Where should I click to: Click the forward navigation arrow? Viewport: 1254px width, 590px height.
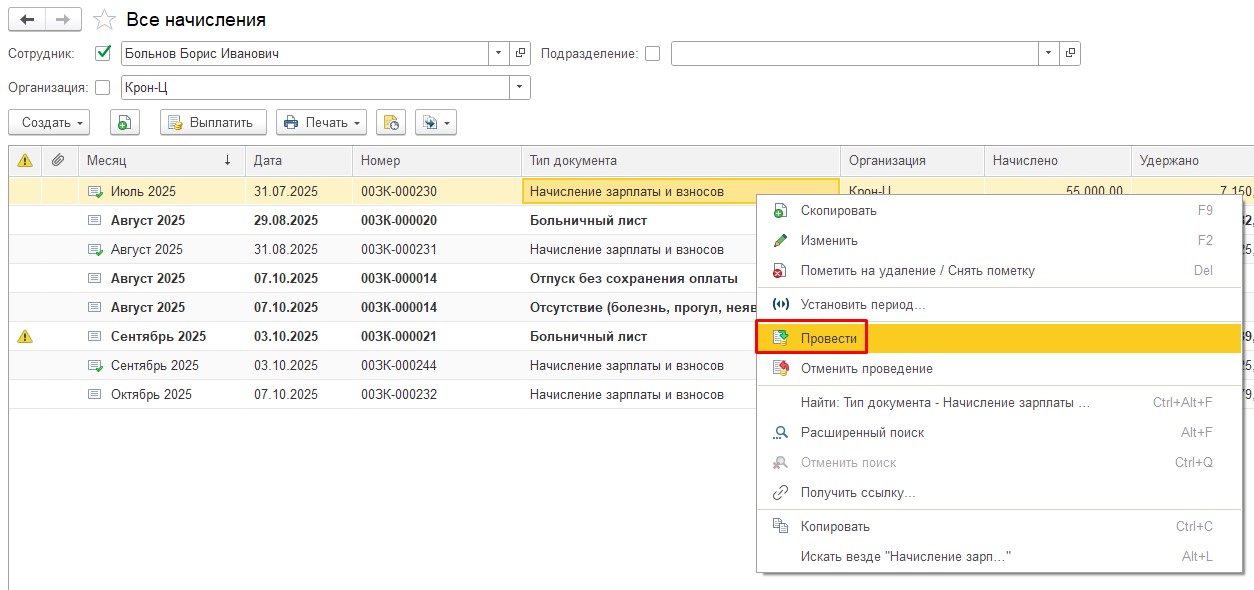coord(63,20)
